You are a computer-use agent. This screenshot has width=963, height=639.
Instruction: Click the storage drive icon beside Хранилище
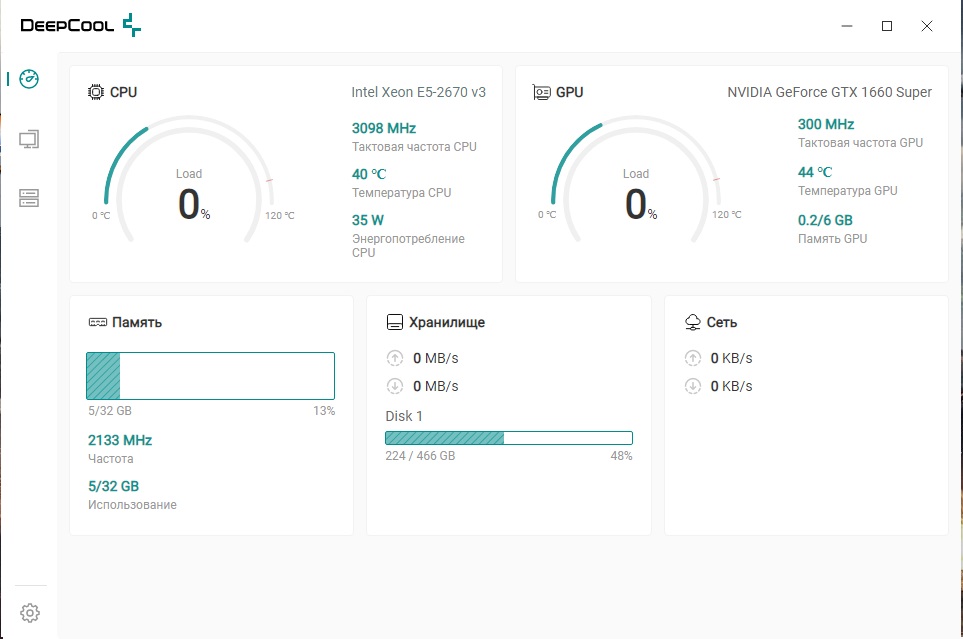[x=394, y=322]
